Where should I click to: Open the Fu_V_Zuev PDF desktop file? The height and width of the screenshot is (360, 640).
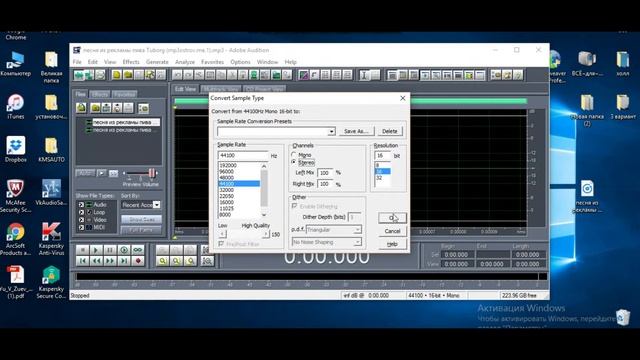coord(16,282)
